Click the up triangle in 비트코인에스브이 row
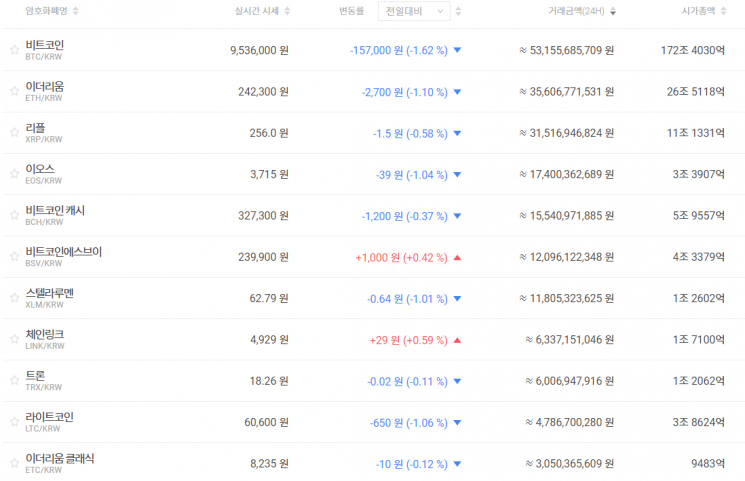745x481 pixels. point(458,257)
